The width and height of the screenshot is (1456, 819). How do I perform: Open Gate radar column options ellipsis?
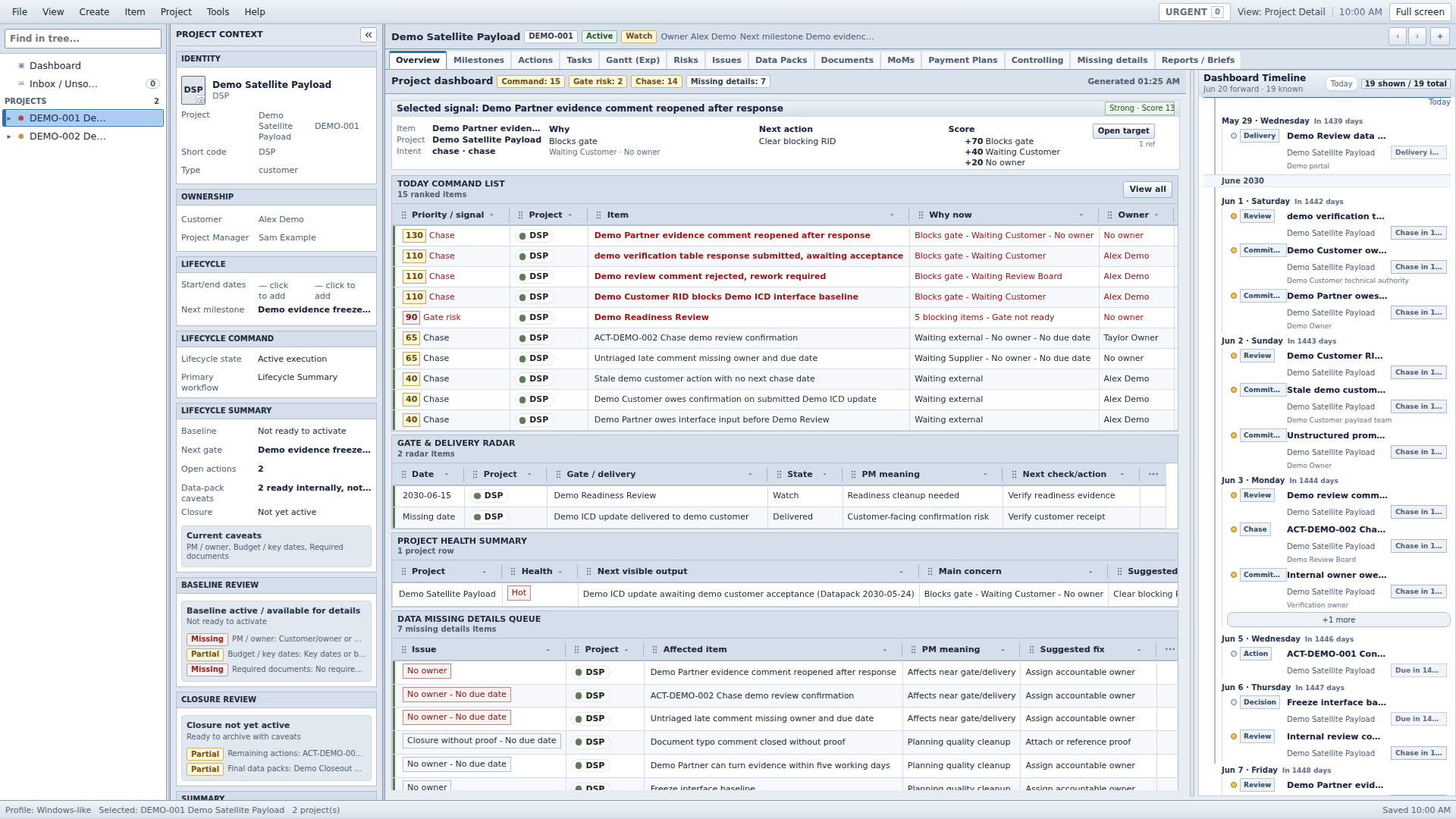(1153, 475)
